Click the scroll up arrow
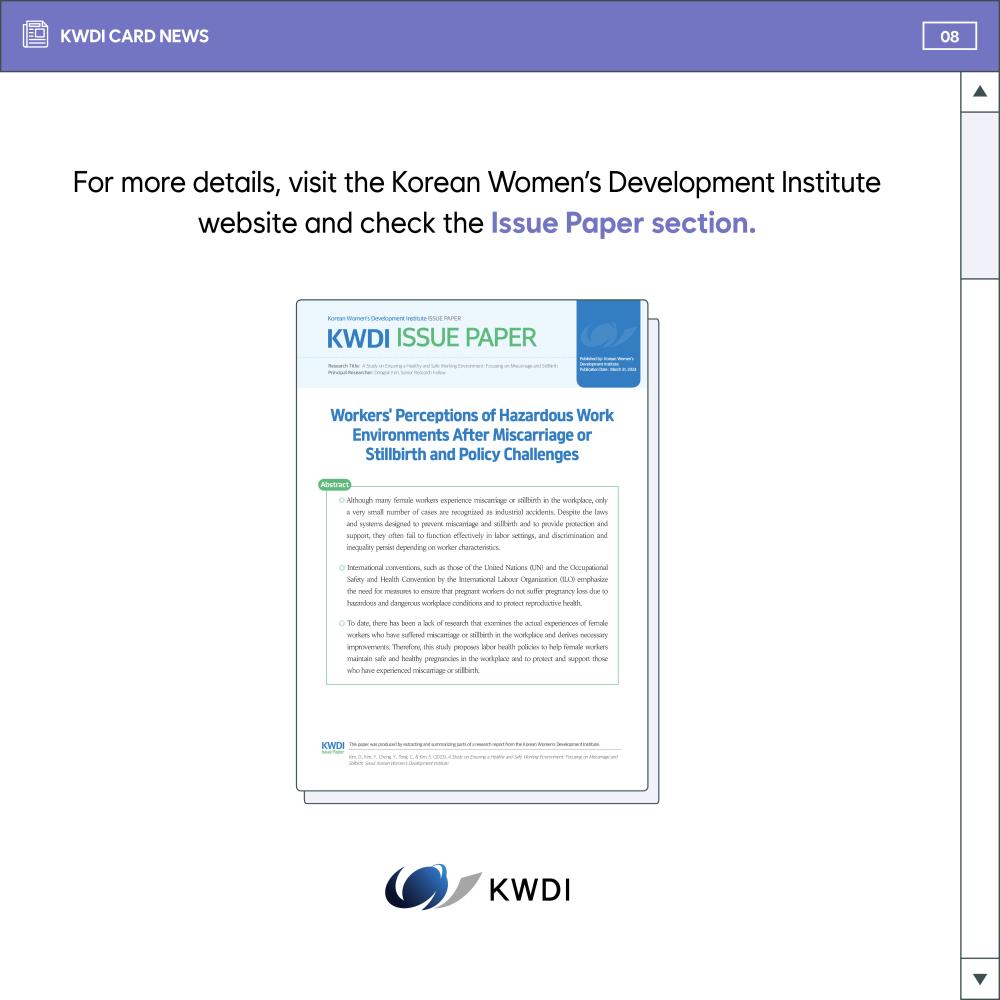This screenshot has width=1000, height=1000. click(980, 91)
